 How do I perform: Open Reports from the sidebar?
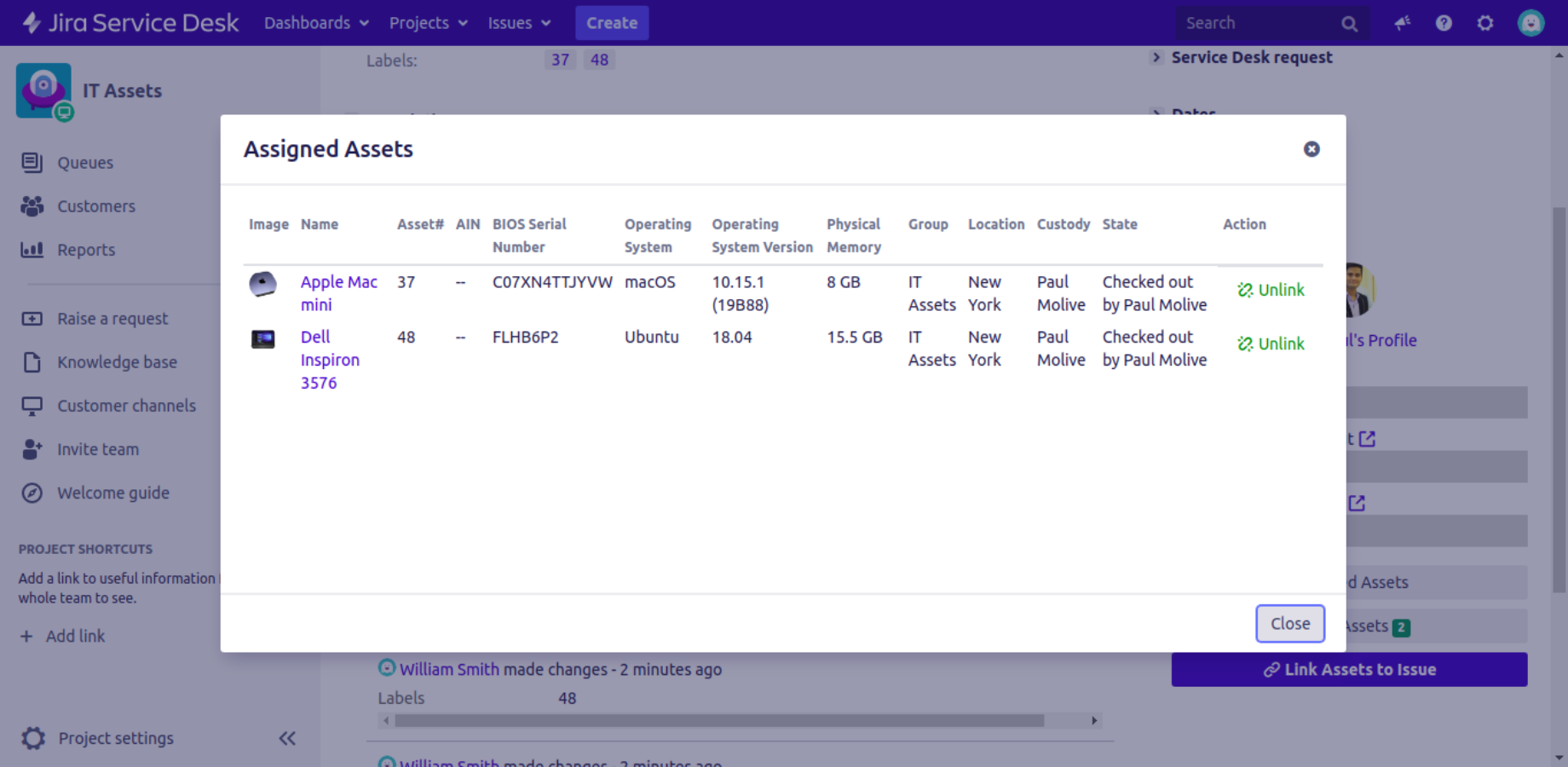(x=86, y=250)
